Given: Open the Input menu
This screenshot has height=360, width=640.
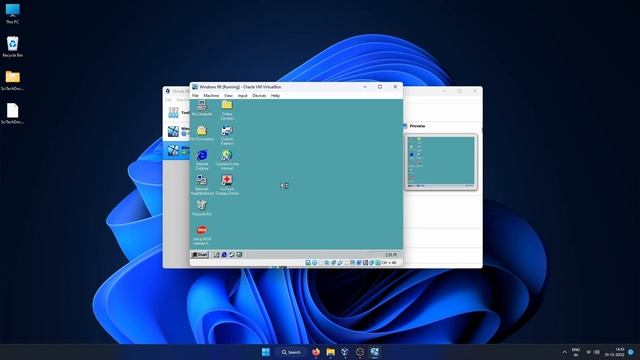Looking at the screenshot, I should (242, 96).
